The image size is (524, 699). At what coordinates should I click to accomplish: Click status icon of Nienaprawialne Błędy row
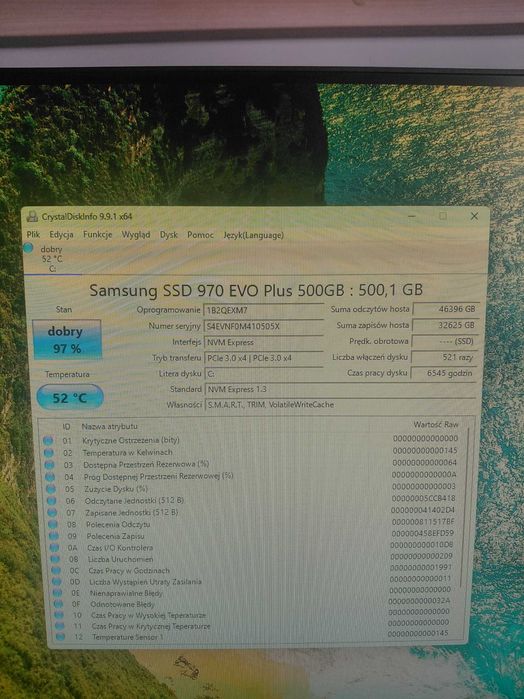[58, 593]
